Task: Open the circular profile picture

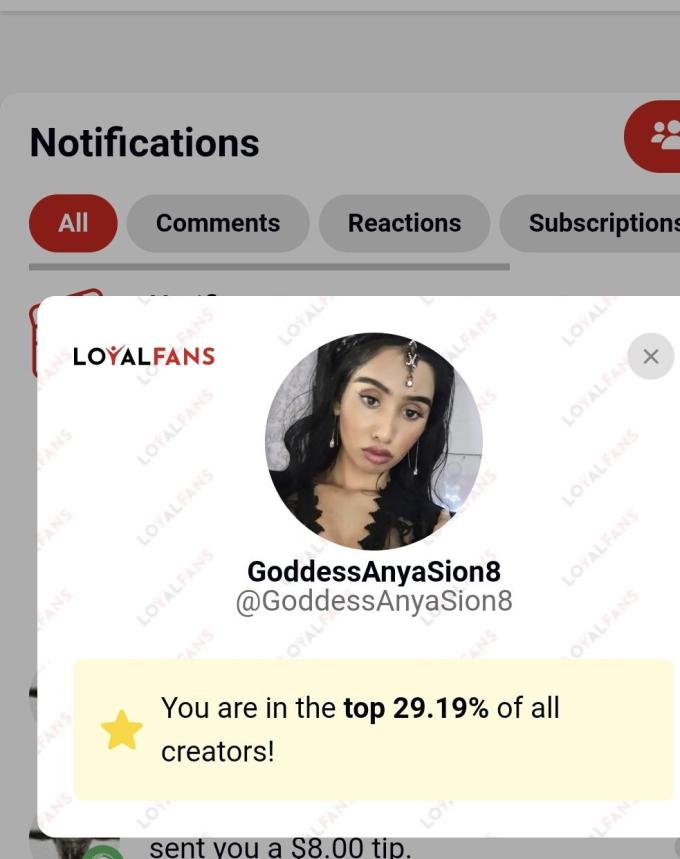Action: 374,441
